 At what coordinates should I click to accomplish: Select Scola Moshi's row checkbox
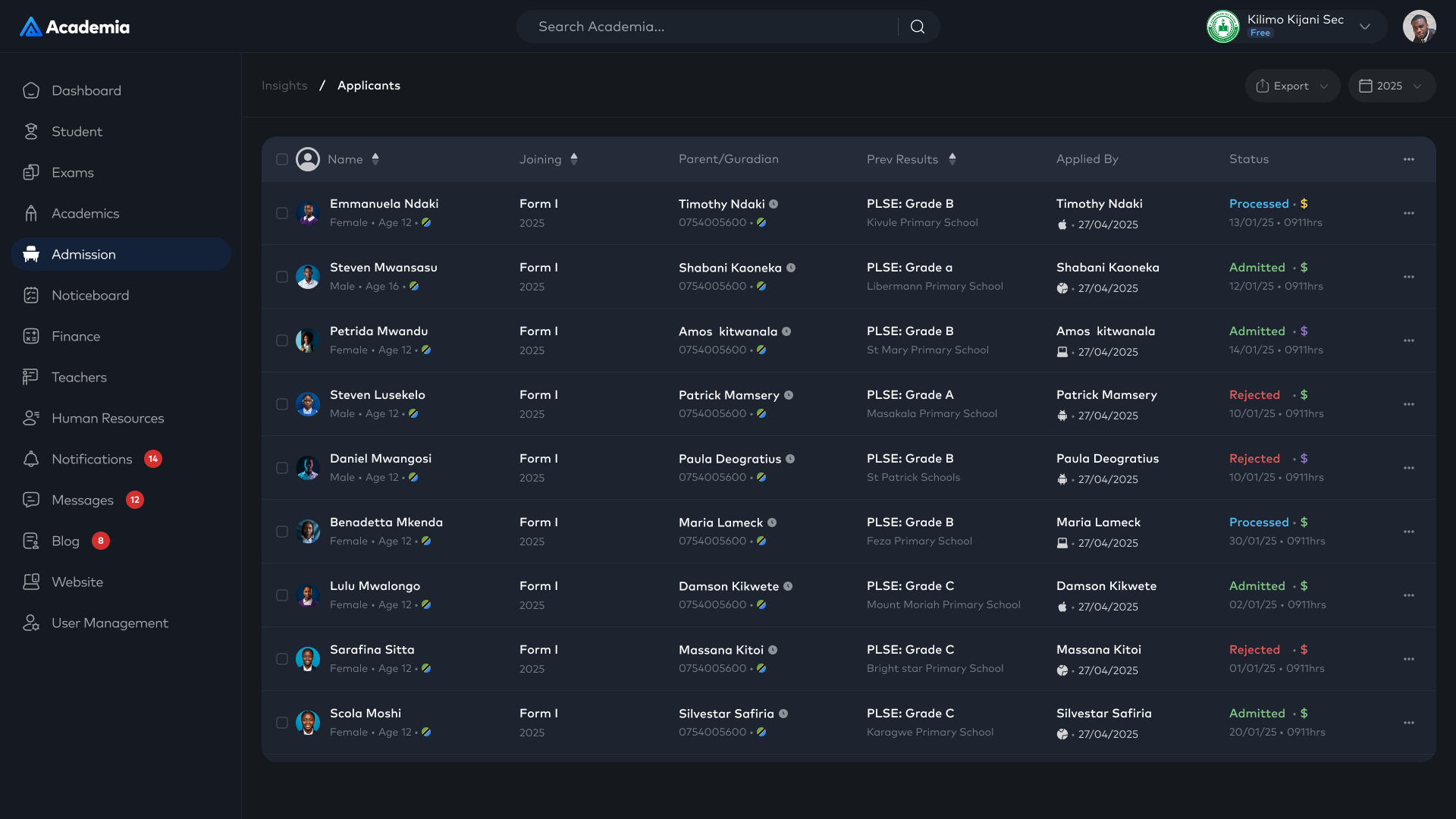pyautogui.click(x=282, y=723)
